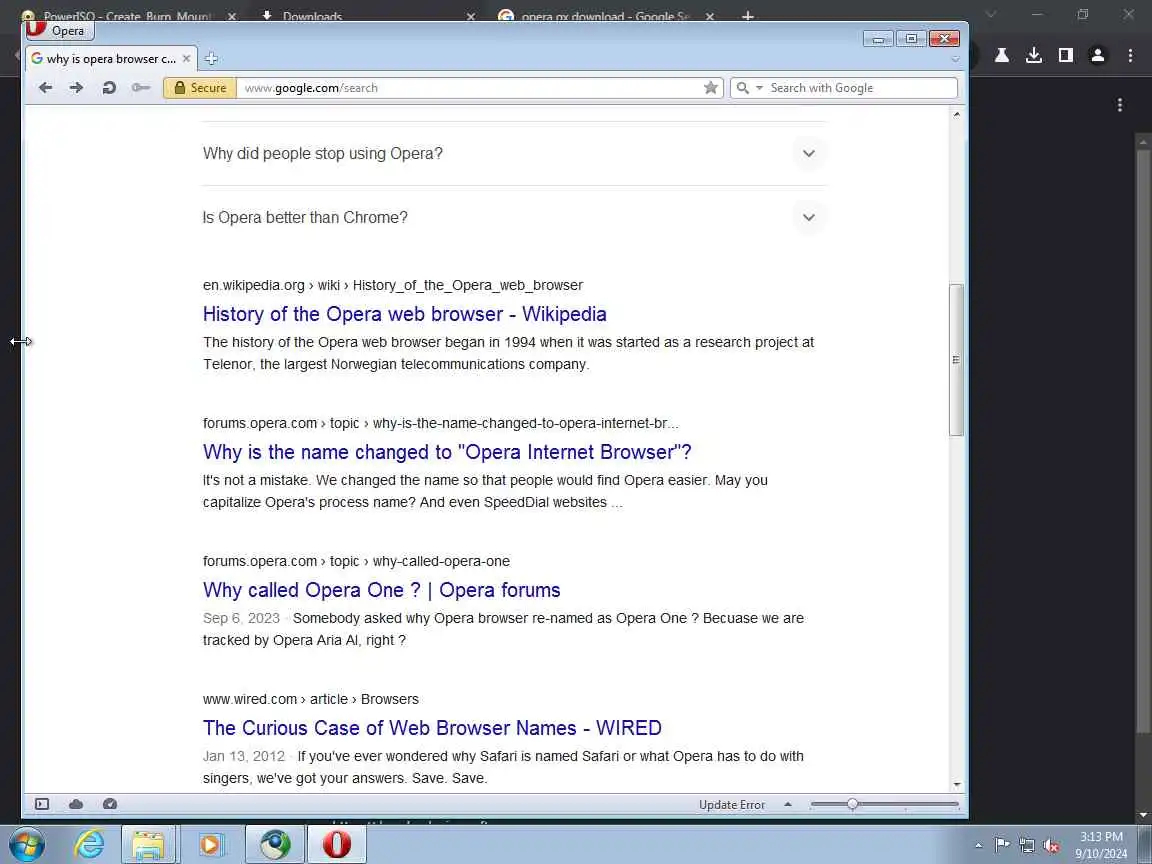Open a new tab in Chrome window
Image resolution: width=1152 pixels, height=864 pixels.
[748, 15]
